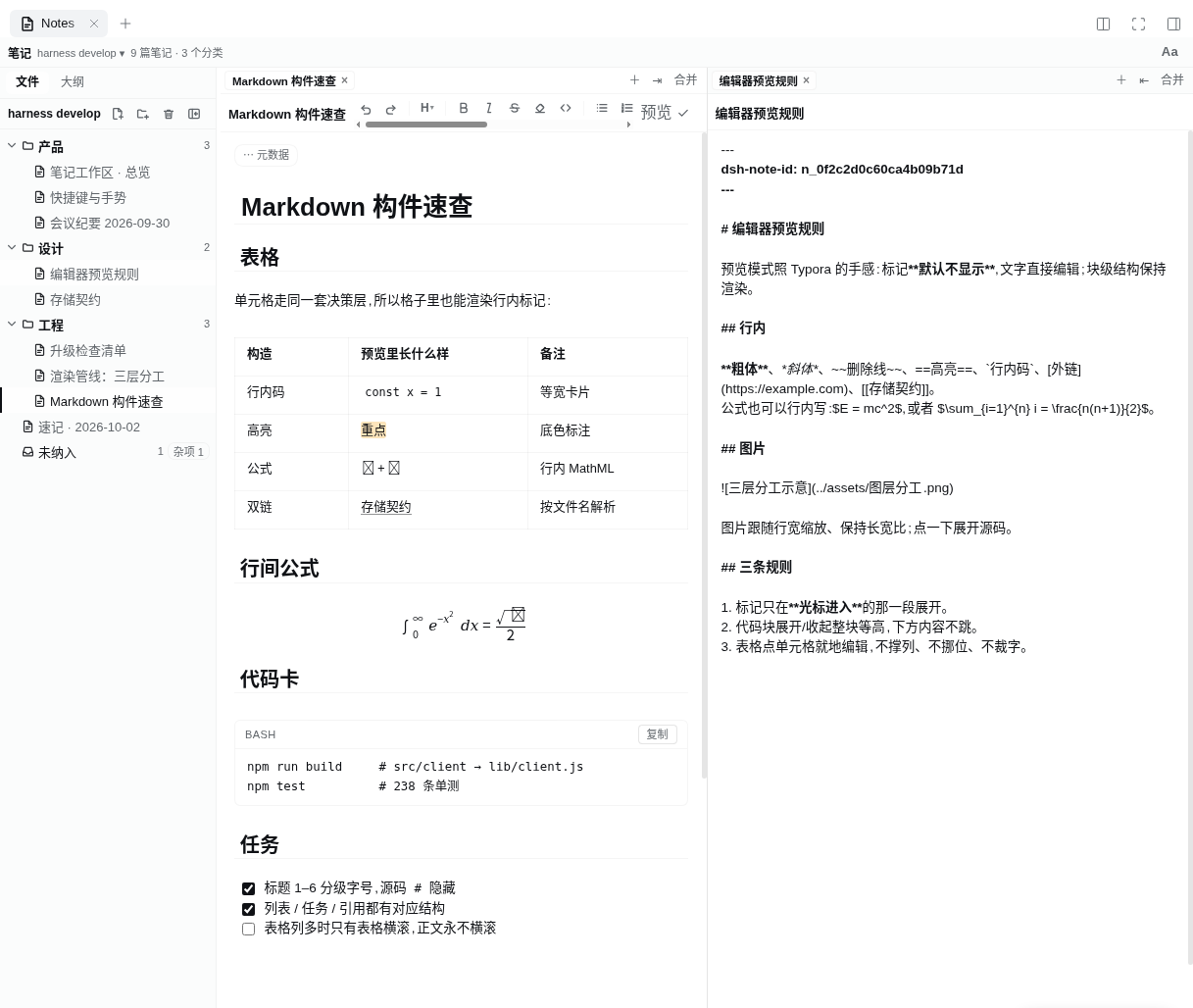Click the vertical scrollbar of the right editor
The width and height of the screenshot is (1193, 1008).
pos(1190,547)
